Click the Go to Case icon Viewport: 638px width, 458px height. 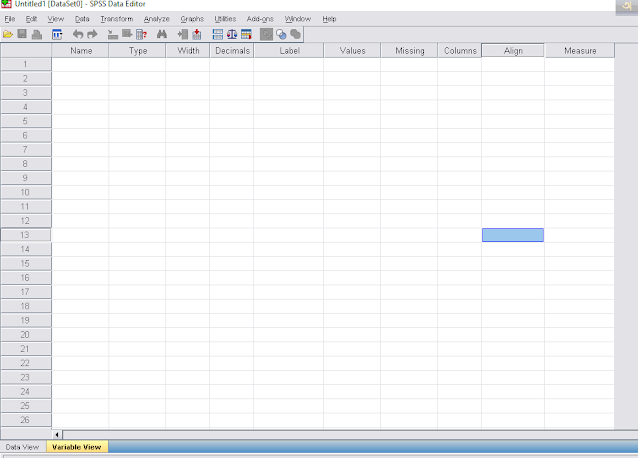click(x=113, y=35)
